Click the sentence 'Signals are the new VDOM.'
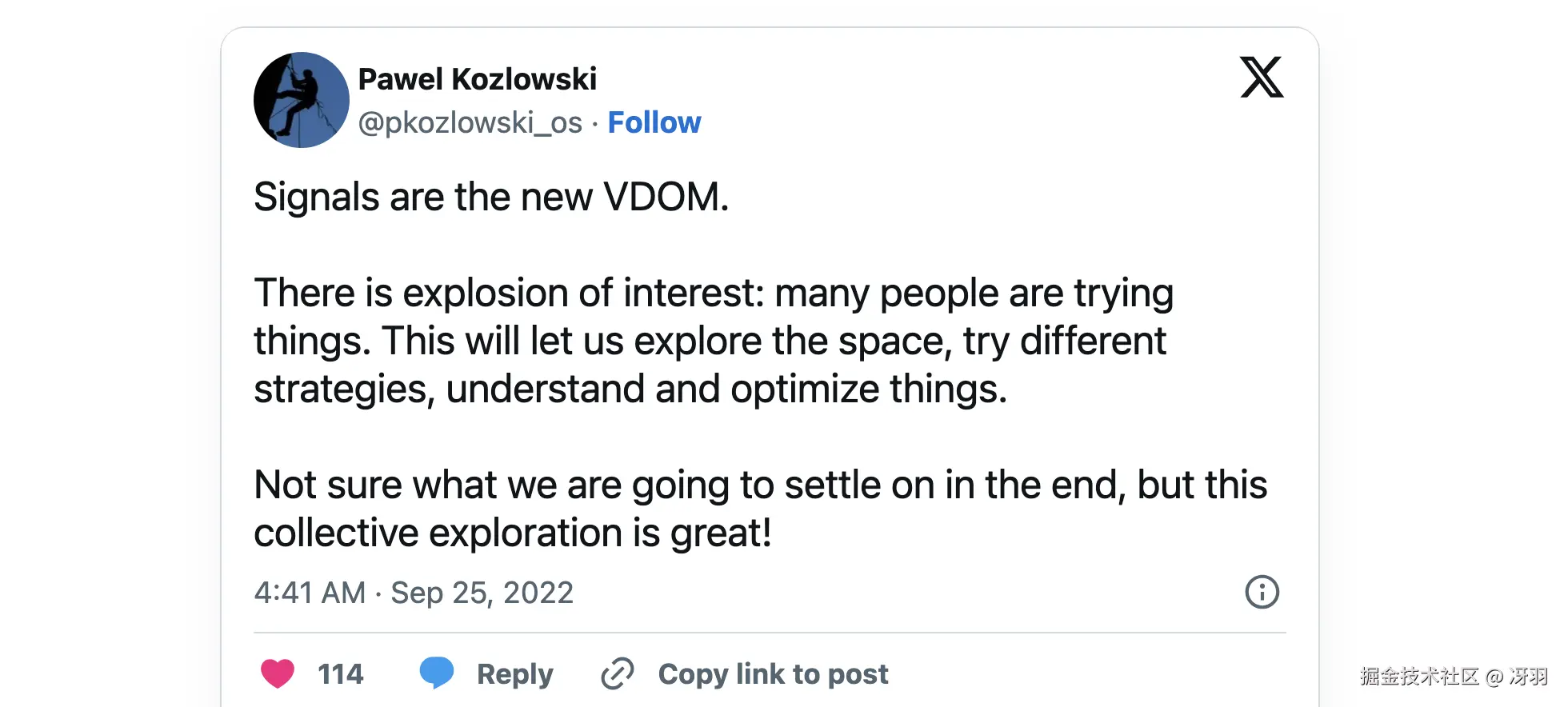The image size is (1568, 707). 491,197
